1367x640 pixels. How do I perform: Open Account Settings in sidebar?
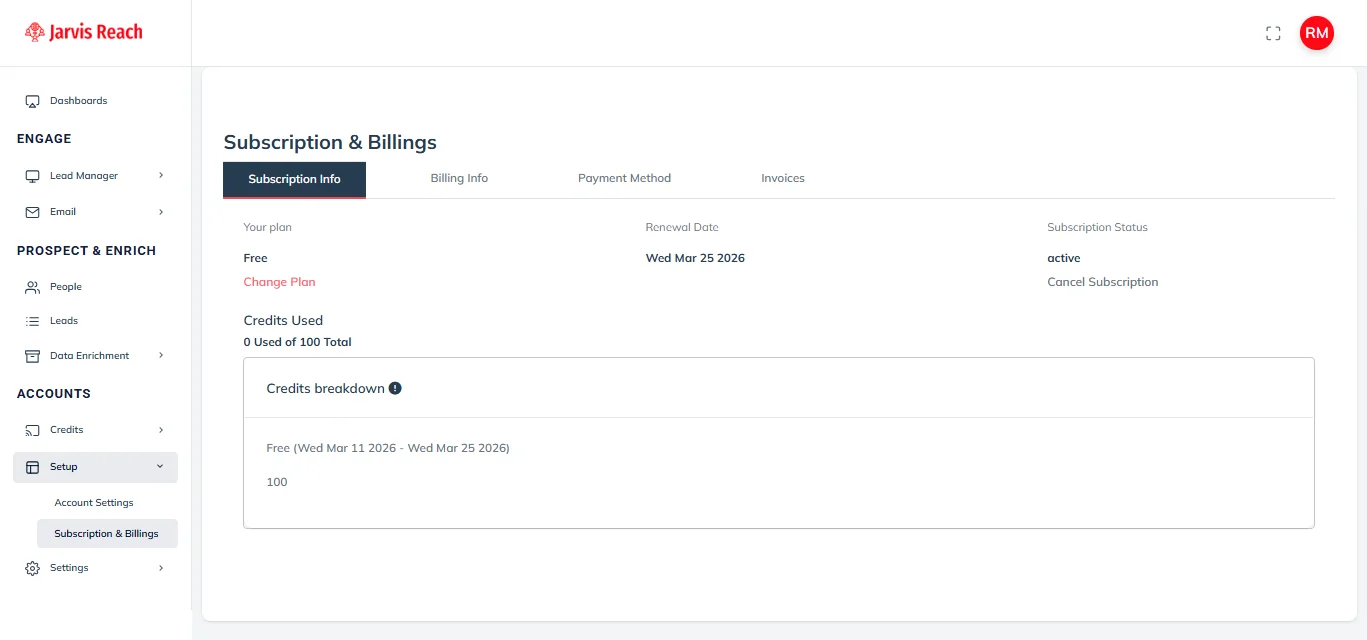[x=94, y=503]
